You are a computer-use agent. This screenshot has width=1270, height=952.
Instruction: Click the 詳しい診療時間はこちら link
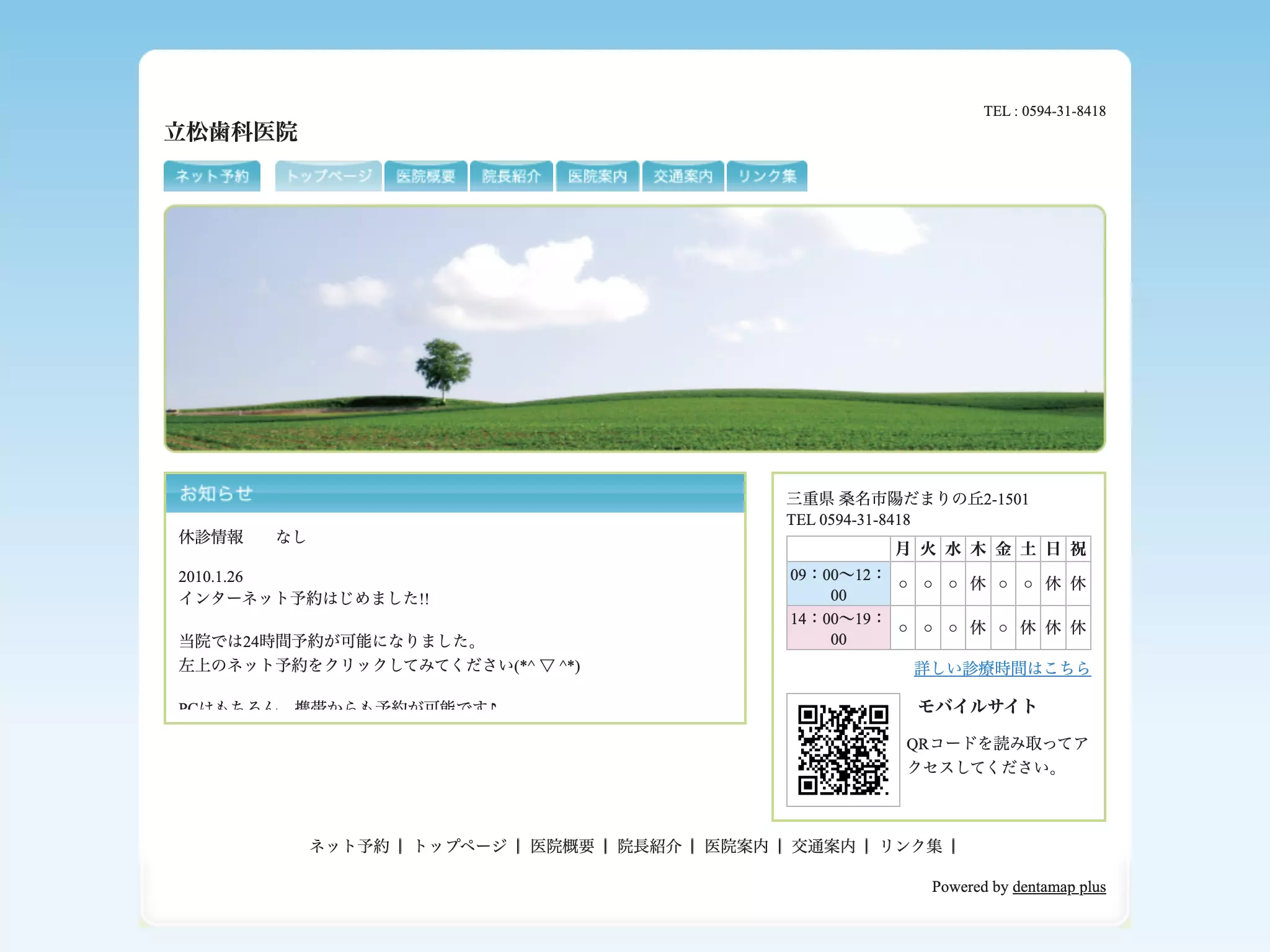1002,668
